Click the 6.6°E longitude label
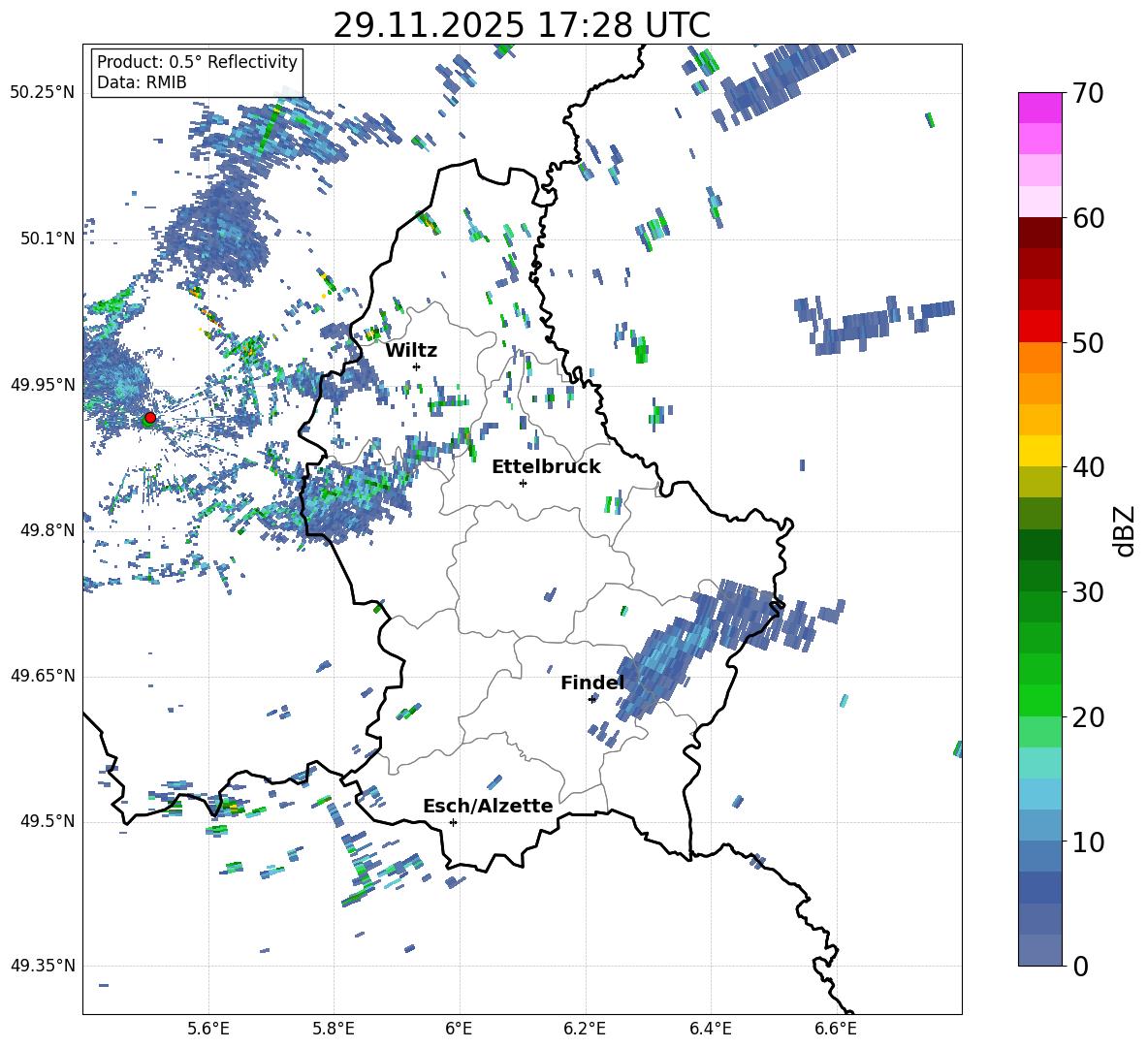The image size is (1148, 1048). 836,1029
